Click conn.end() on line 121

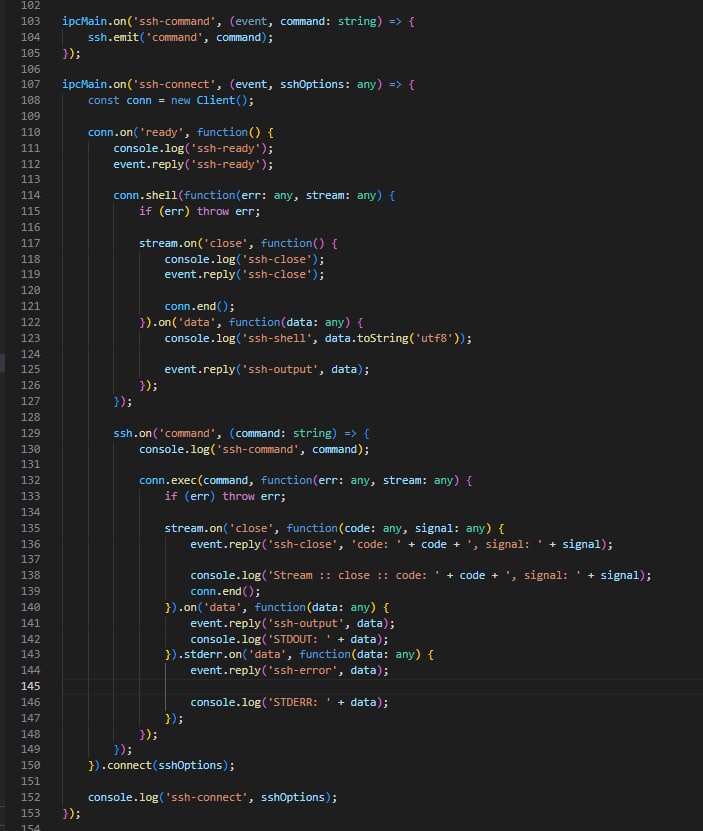196,306
